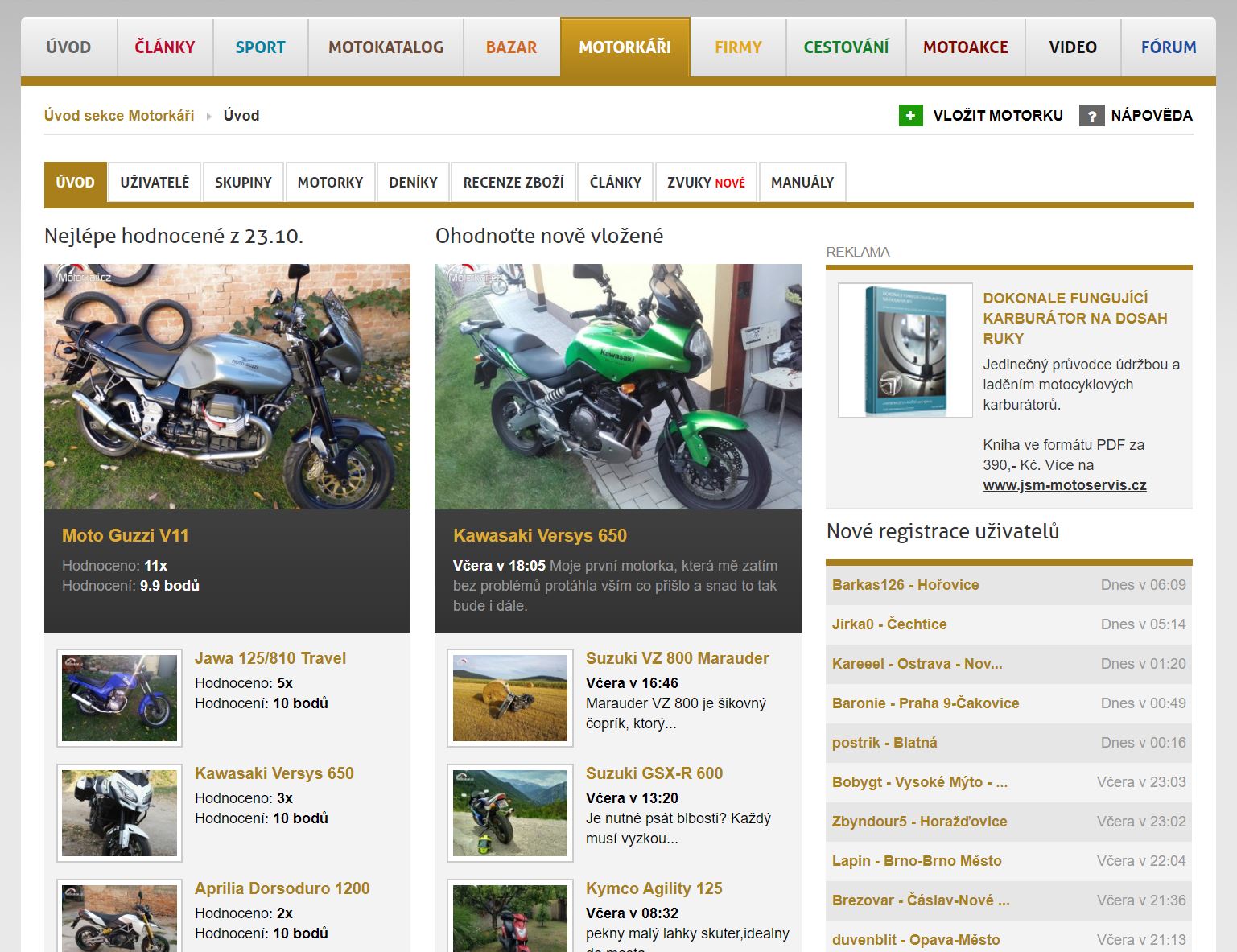Open the Manuály tab
Screen dimensions: 1237x952
click(x=802, y=183)
